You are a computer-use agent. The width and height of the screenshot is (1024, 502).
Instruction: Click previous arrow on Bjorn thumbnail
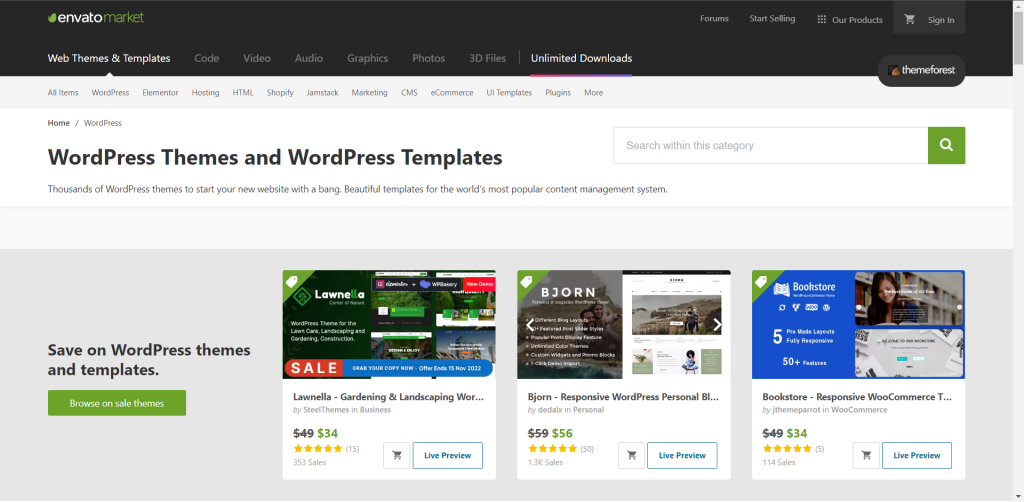[531, 325]
